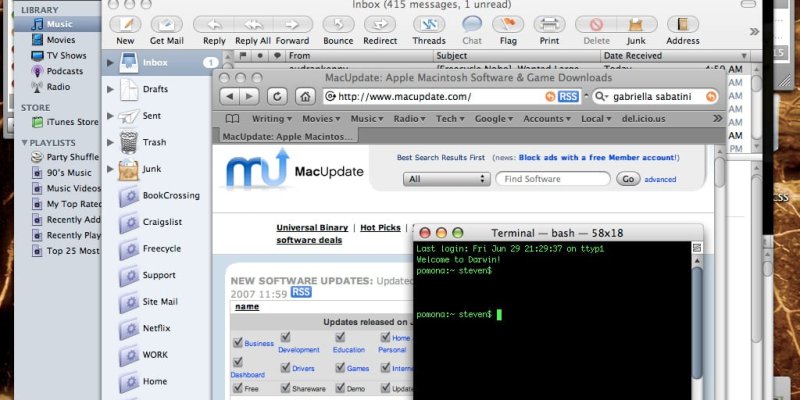Flag the selected message

(510, 25)
